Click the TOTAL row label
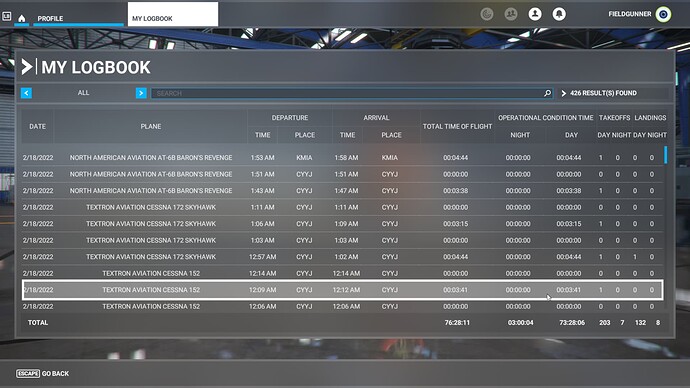This screenshot has width=690, height=388. 38,322
